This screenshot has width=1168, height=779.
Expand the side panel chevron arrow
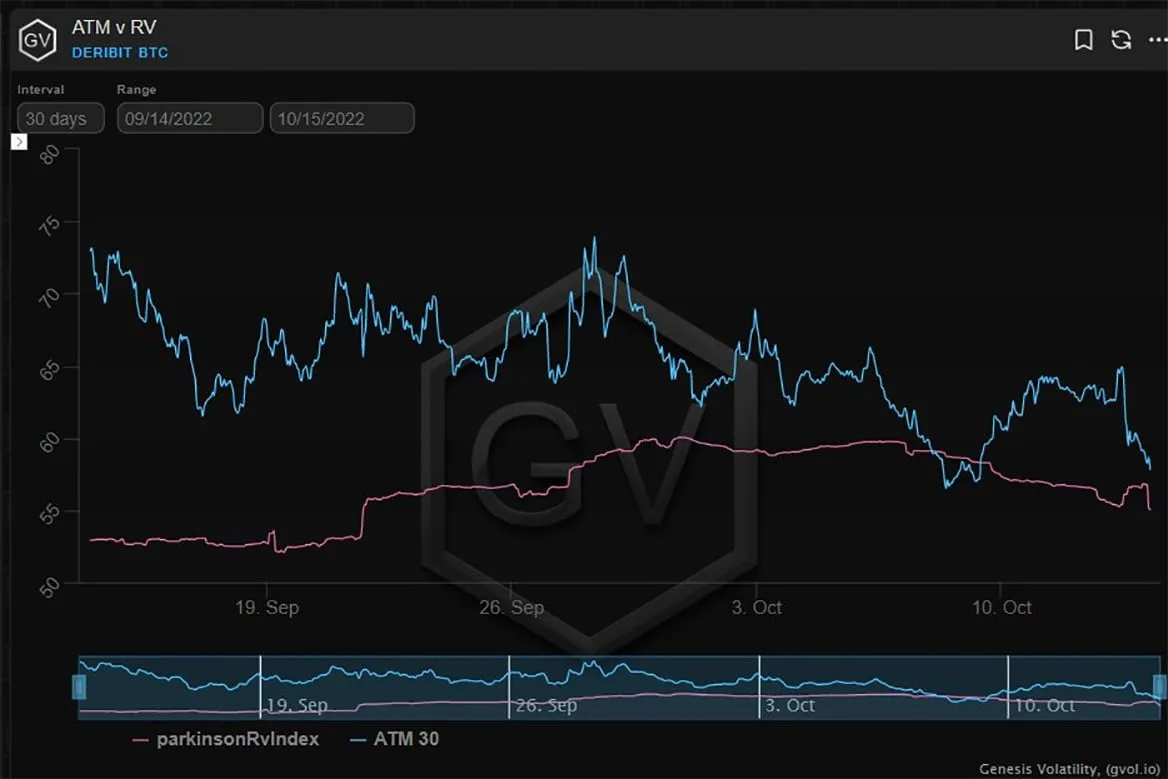click(x=19, y=142)
